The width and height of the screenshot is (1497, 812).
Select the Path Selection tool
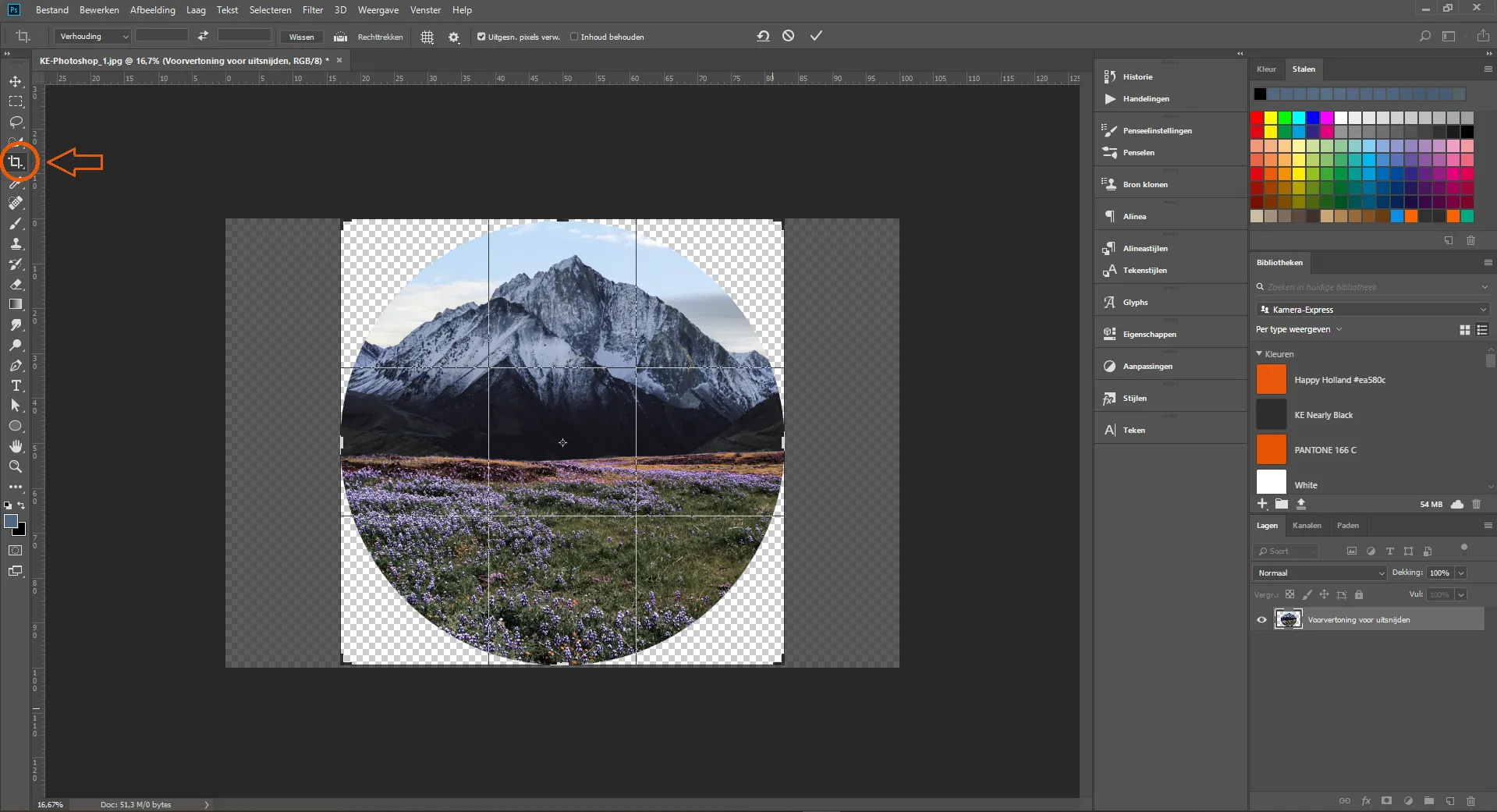[x=16, y=406]
